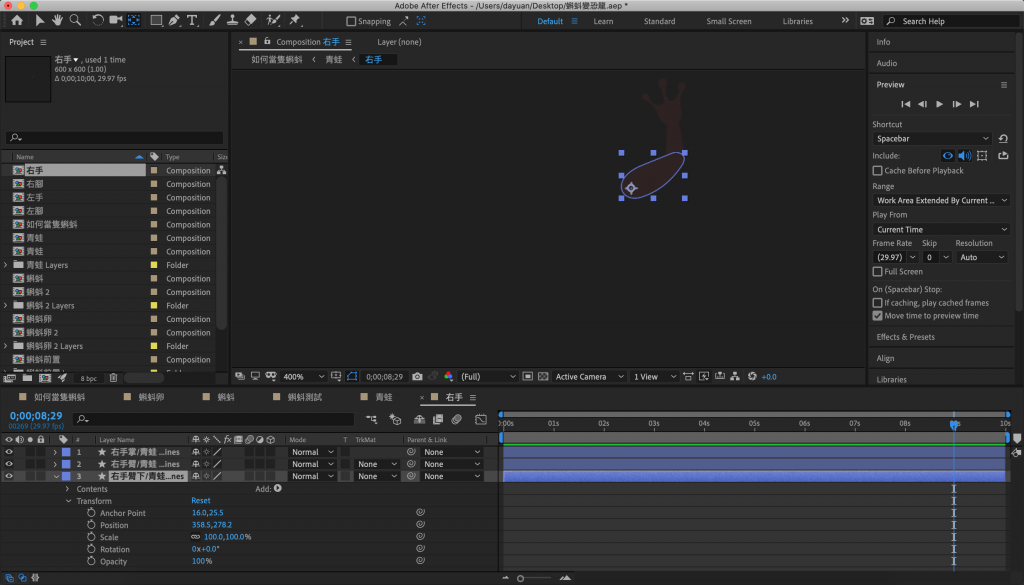Screen dimensions: 1024x585
Task: Select the Clone Stamp tool
Action: 232,21
